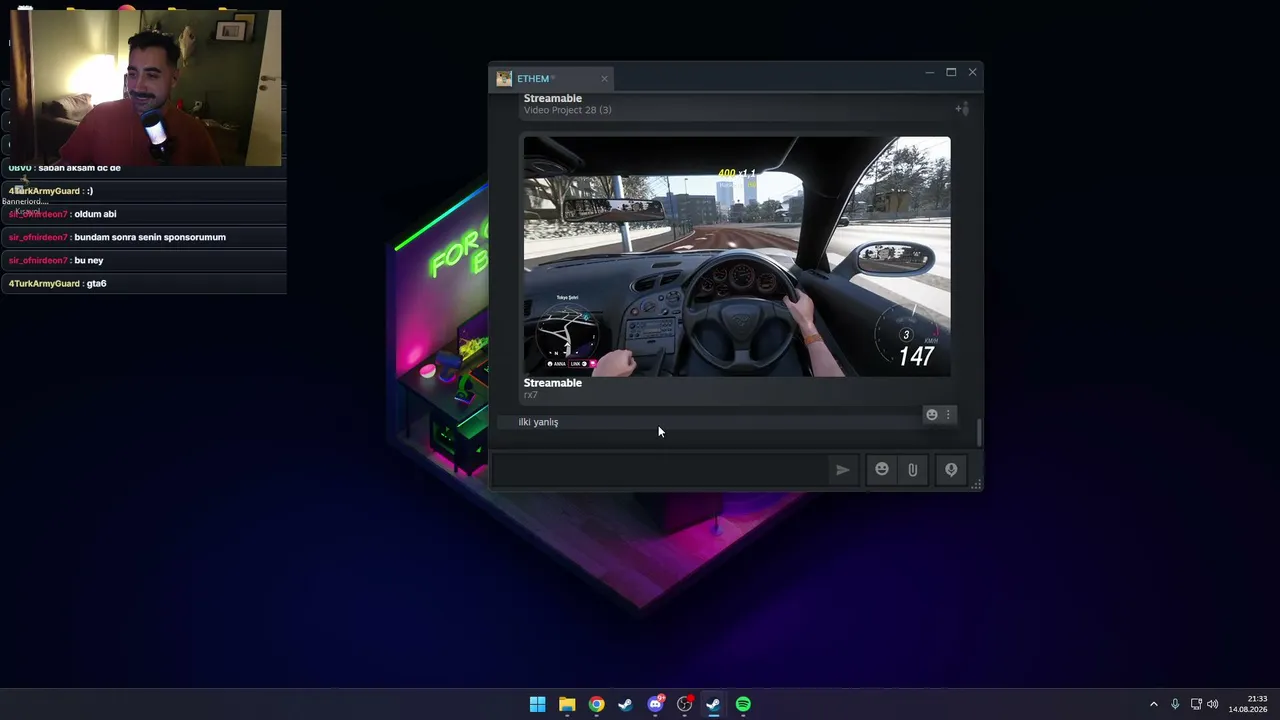Image resolution: width=1280 pixels, height=720 pixels.
Task: Open more options for "ilki yanlış" message
Action: 948,415
